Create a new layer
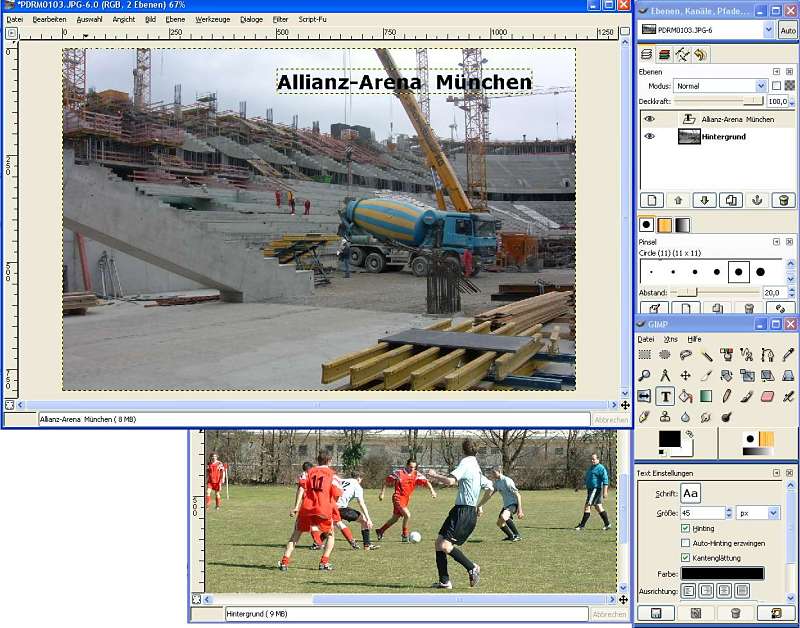The width and height of the screenshot is (800, 628). pyautogui.click(x=652, y=200)
